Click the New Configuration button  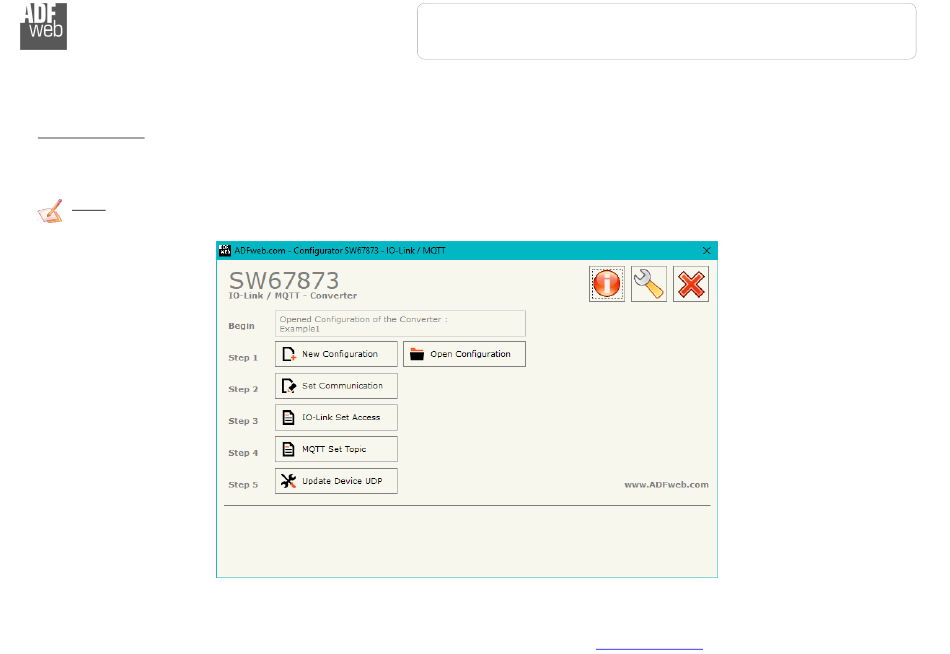pos(336,354)
